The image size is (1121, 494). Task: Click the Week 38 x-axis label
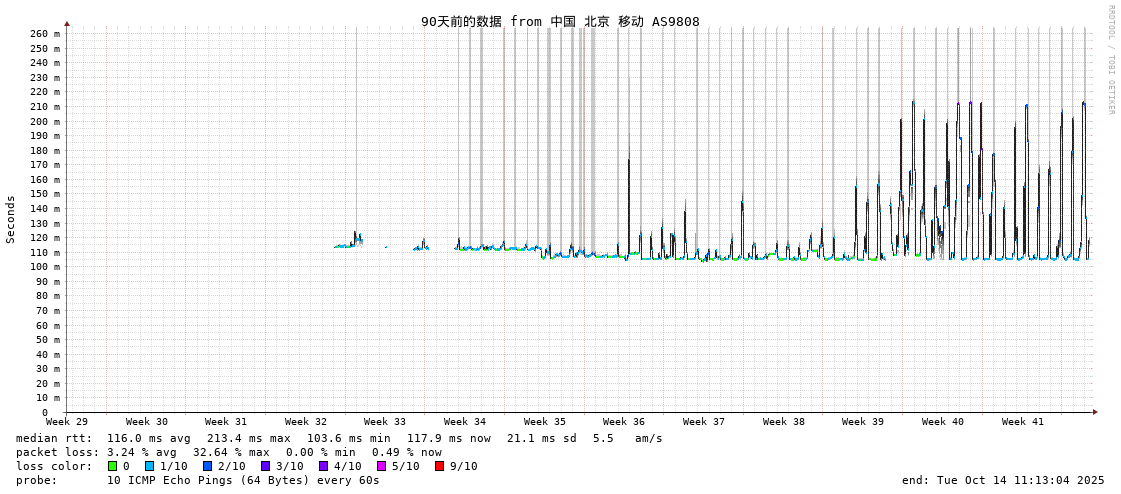783,422
